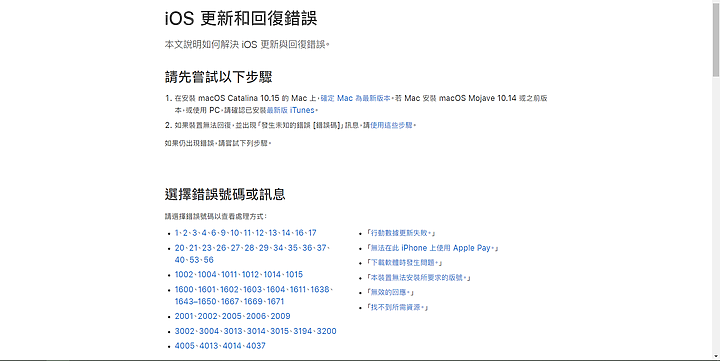Select error code 4013 link

coord(209,346)
